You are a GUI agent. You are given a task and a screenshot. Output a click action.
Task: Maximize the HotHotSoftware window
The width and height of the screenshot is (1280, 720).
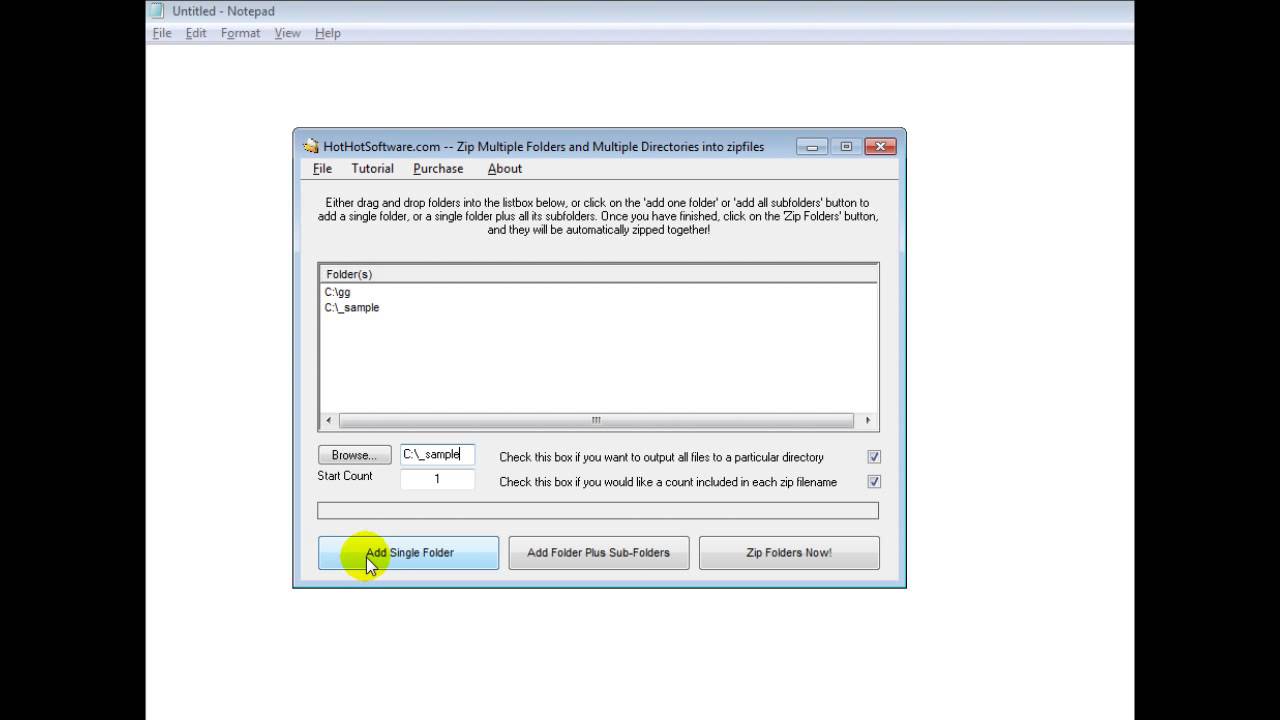tap(846, 146)
